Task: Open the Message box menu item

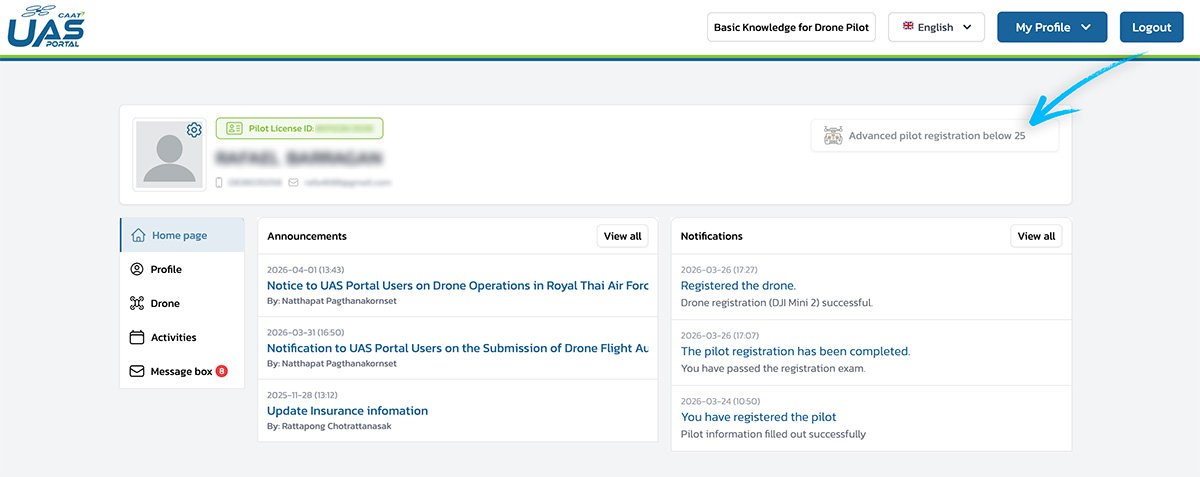Action: click(x=181, y=371)
